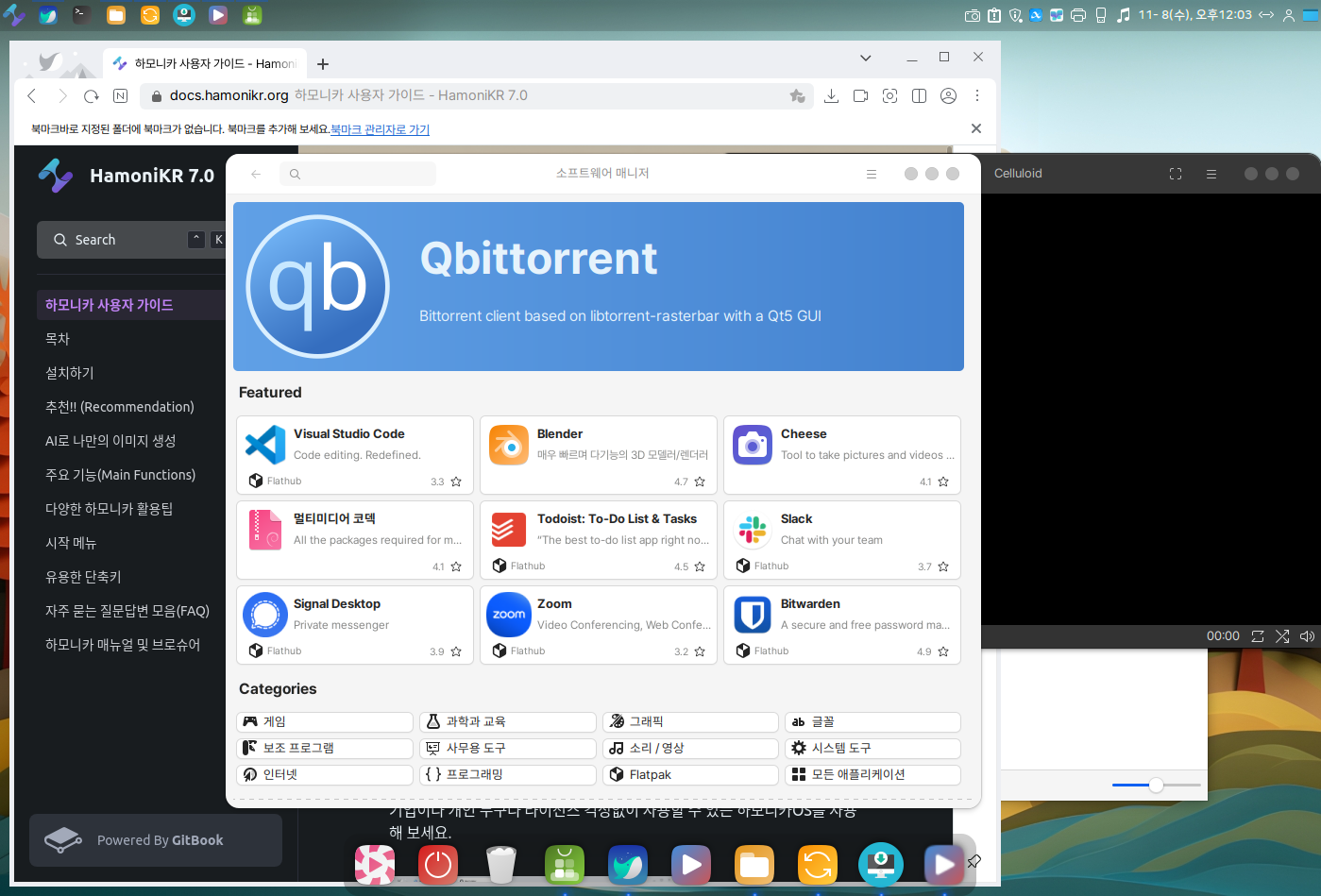Image resolution: width=1321 pixels, height=896 pixels.
Task: Launch the green software store dock icon
Action: pos(565,864)
